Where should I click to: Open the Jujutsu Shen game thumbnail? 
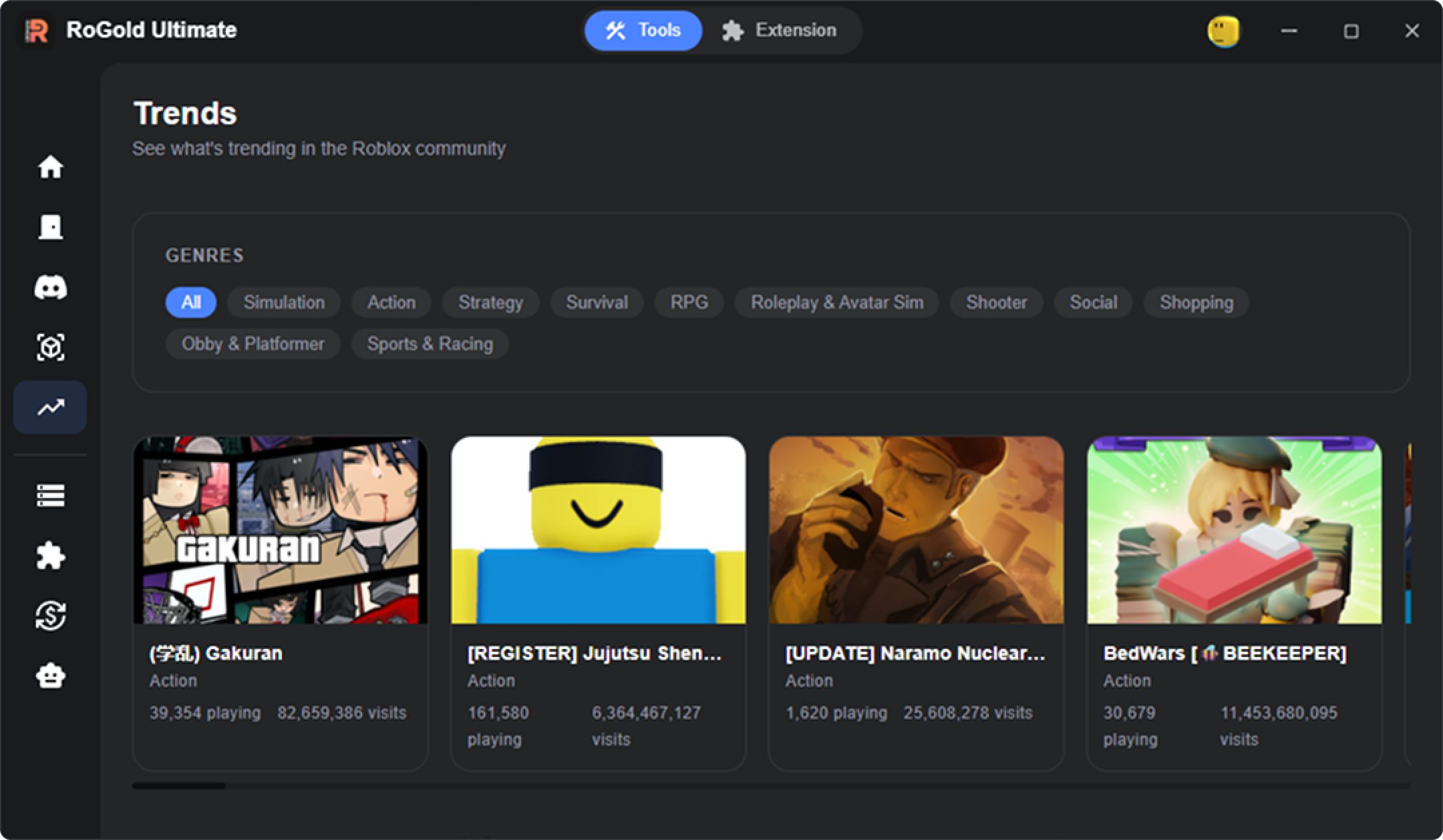click(x=599, y=530)
